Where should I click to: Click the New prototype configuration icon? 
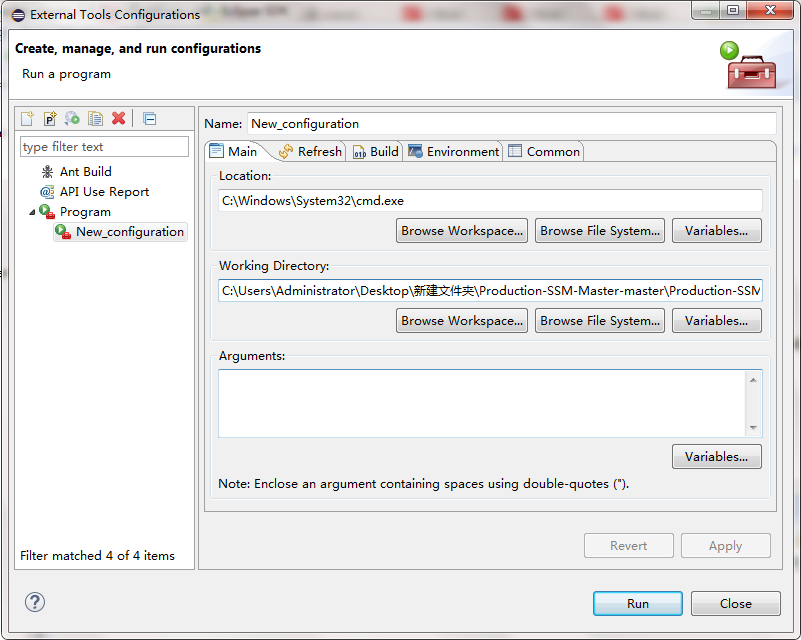[50, 118]
